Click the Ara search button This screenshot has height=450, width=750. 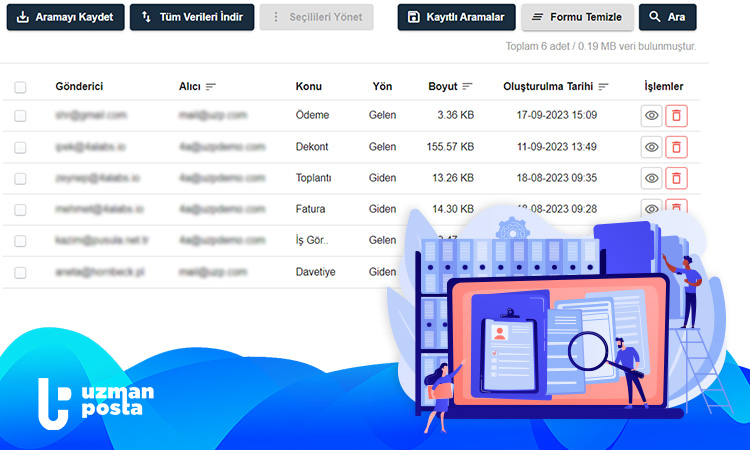668,17
